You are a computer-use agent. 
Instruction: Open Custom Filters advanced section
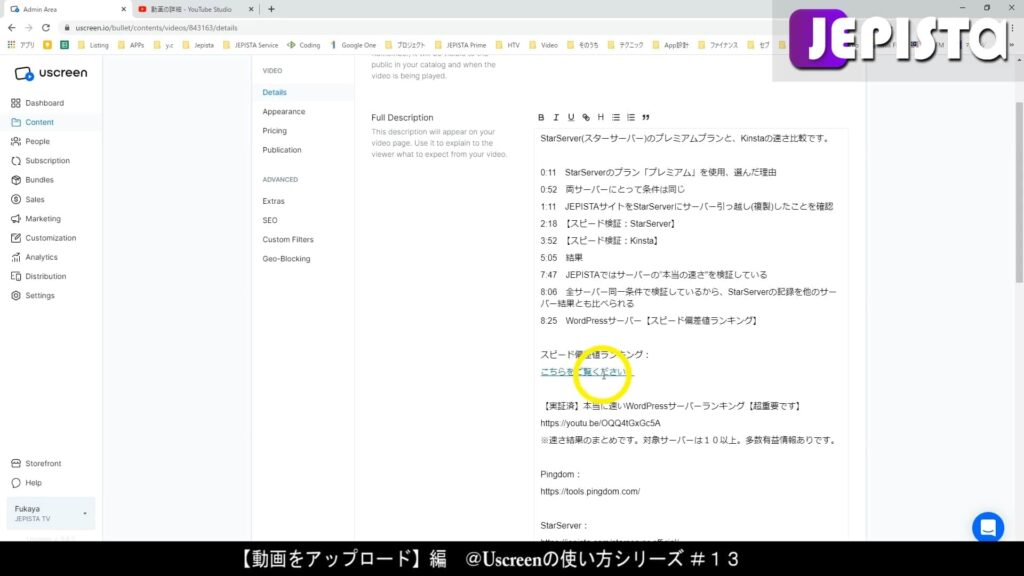coord(287,240)
